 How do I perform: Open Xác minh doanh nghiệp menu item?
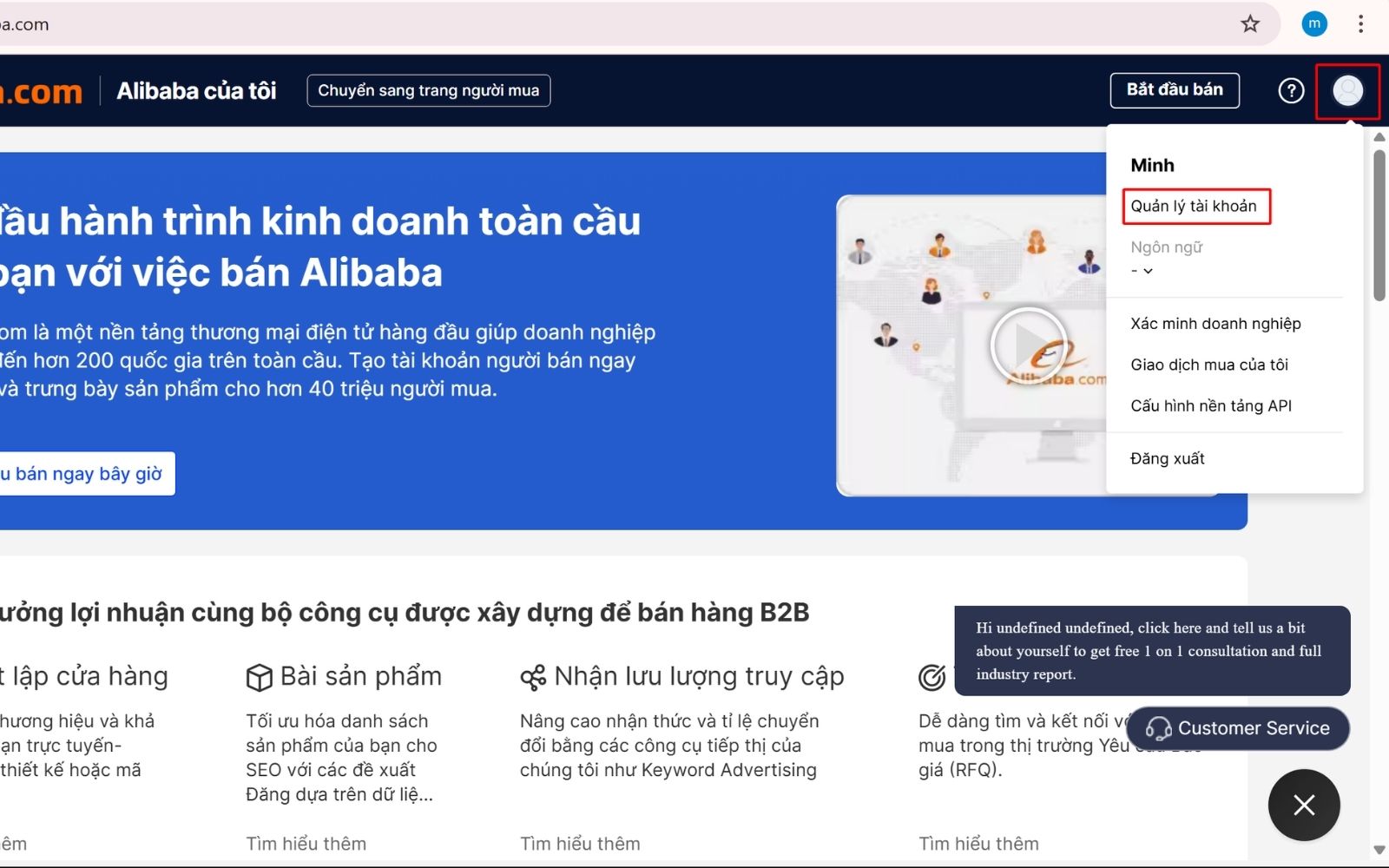pyautogui.click(x=1215, y=324)
